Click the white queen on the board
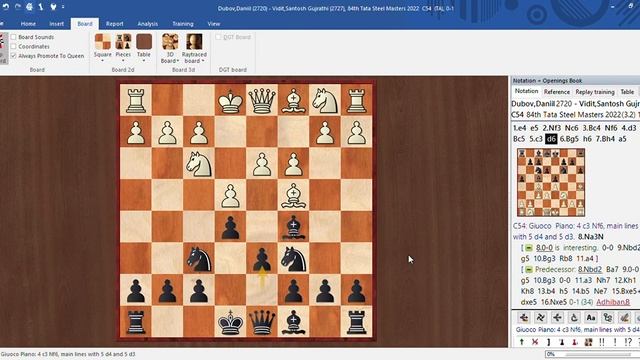Image resolution: width=640 pixels, height=360 pixels. click(x=262, y=101)
